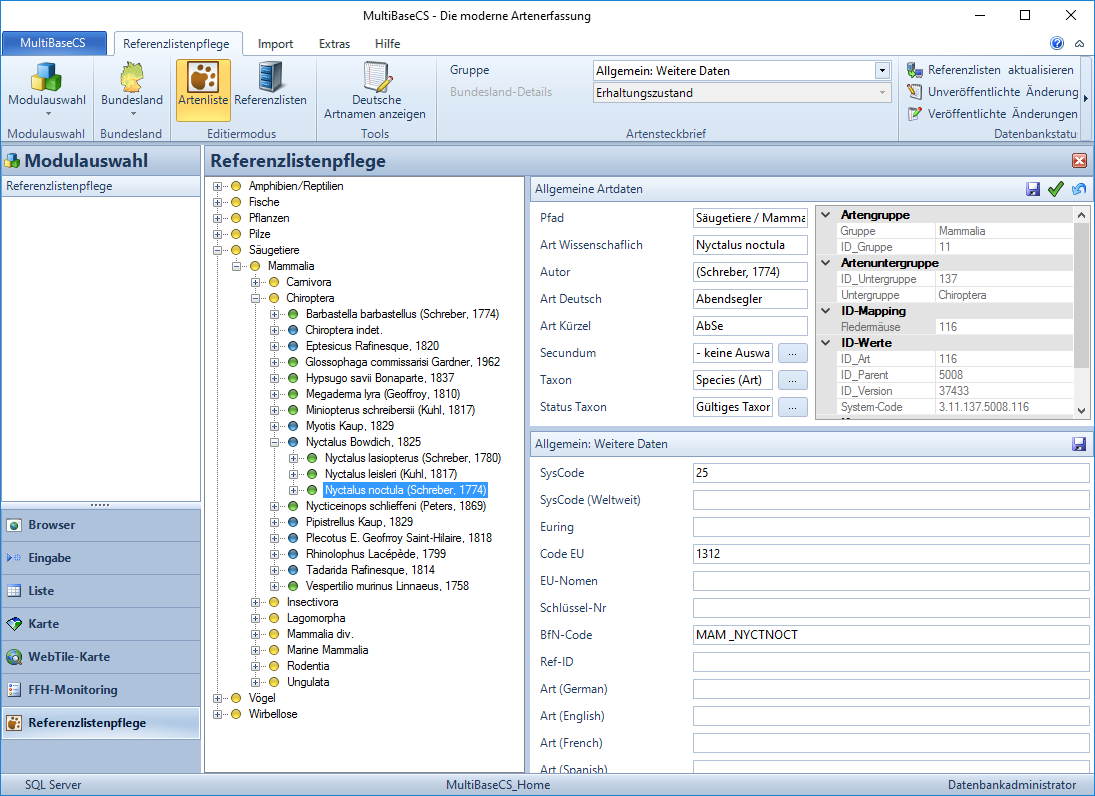Save the Allgemein: Weitere Daten section

[x=1079, y=444]
